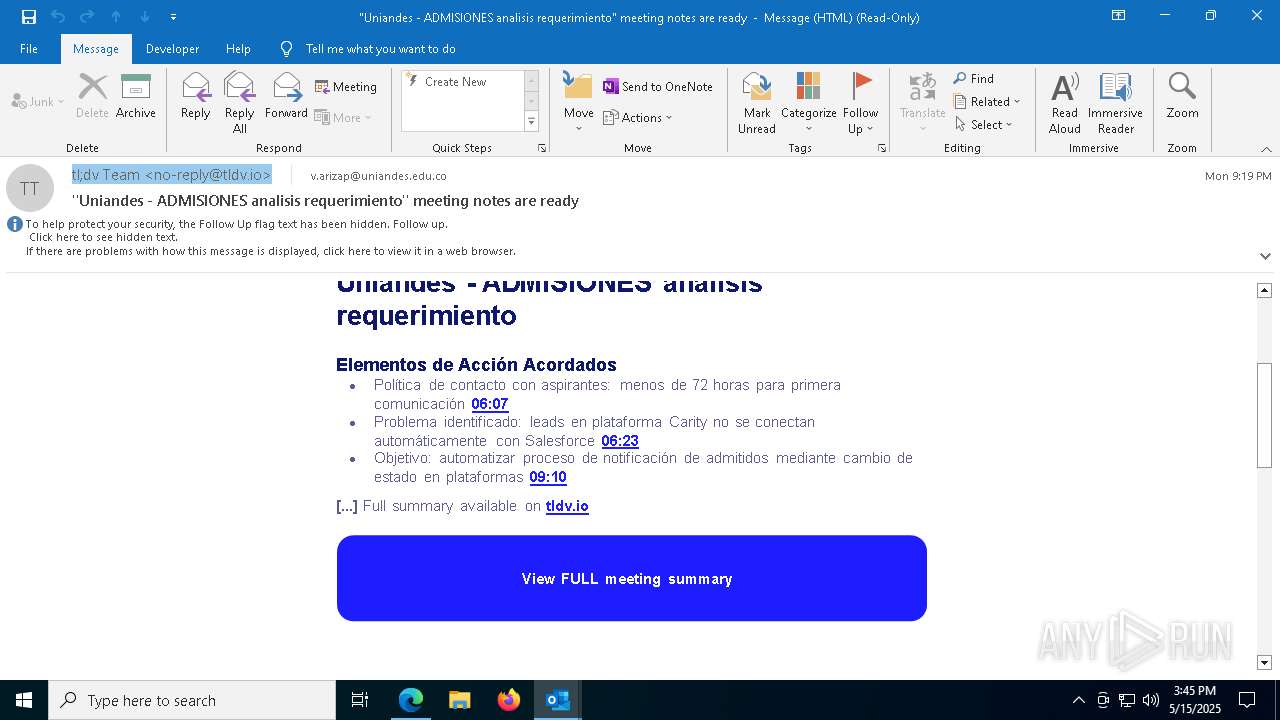Image resolution: width=1280 pixels, height=720 pixels.
Task: Open the Tags dialog launcher
Action: coord(882,148)
